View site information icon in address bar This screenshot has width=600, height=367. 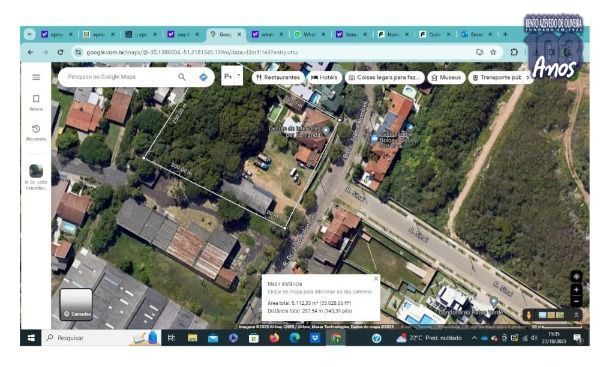click(78, 52)
